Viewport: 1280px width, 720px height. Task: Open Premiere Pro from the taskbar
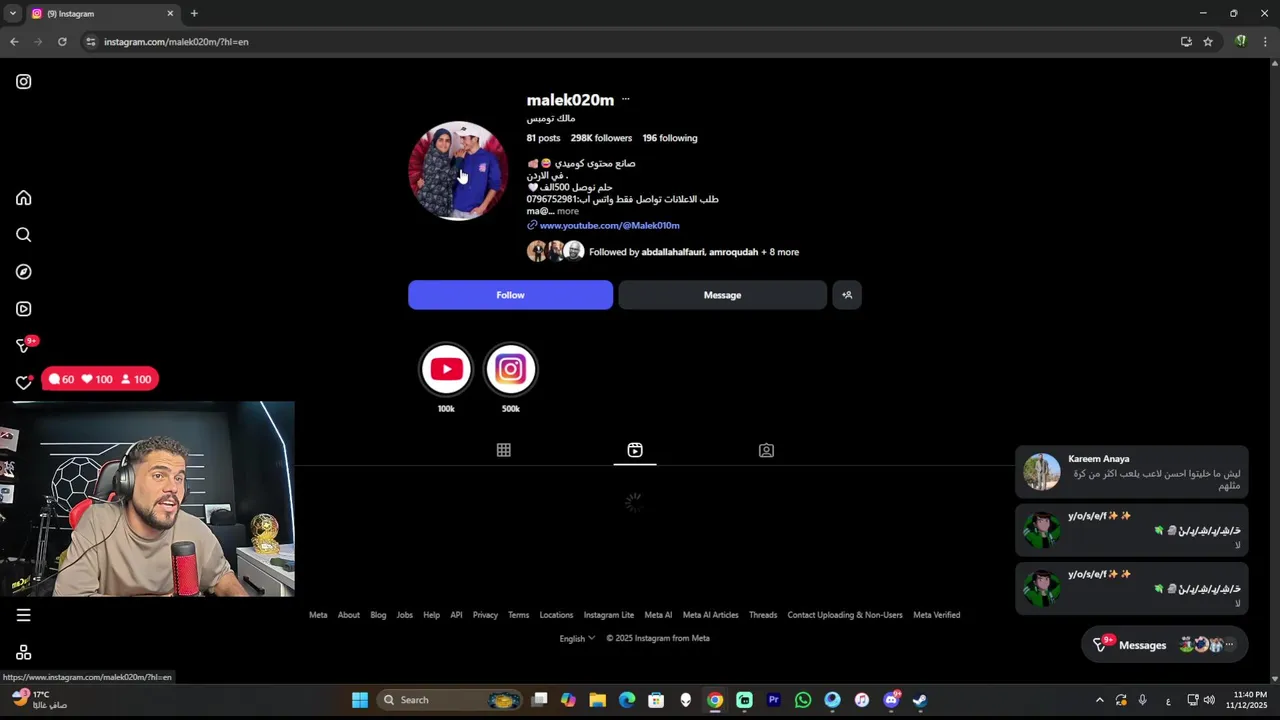coord(774,700)
